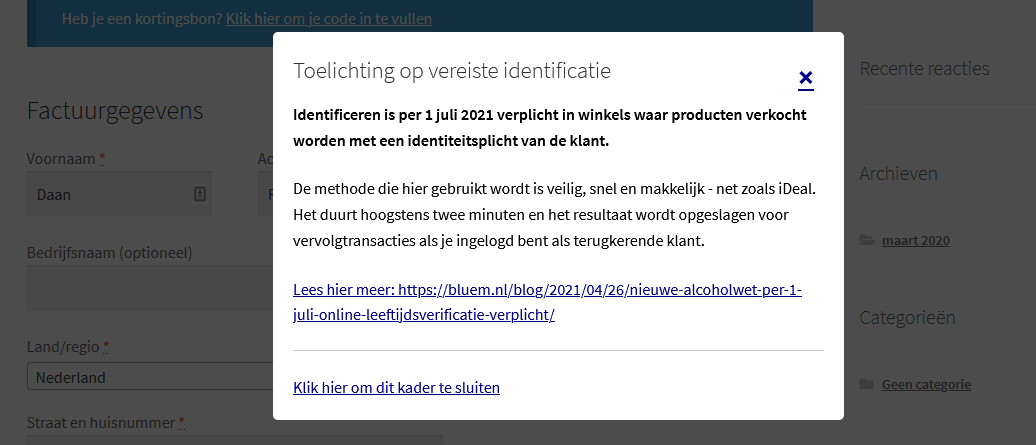Click the dialog title 'Toelichting op vereiste identificatie'

pos(452,70)
